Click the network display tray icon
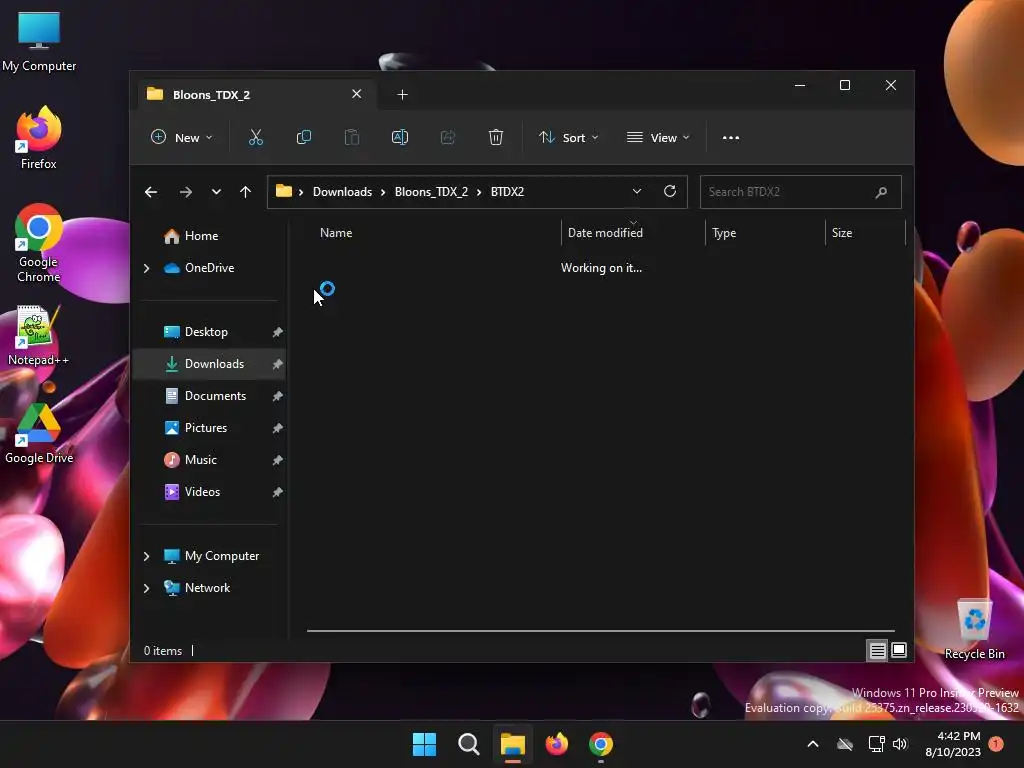The image size is (1024, 768). [x=876, y=744]
